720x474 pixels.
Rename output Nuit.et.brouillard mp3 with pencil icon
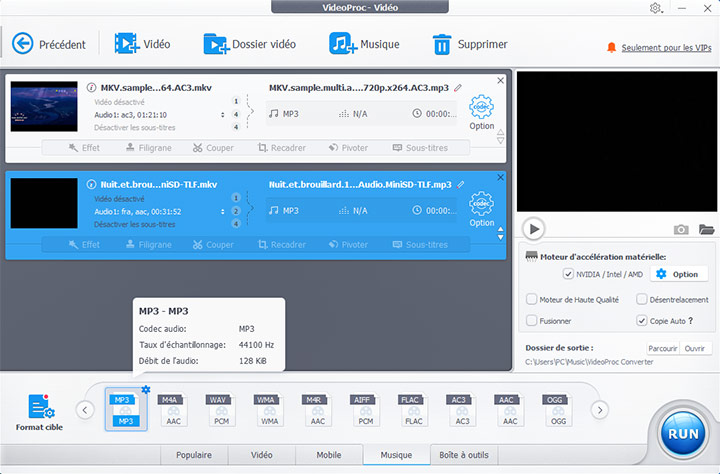[x=461, y=185]
